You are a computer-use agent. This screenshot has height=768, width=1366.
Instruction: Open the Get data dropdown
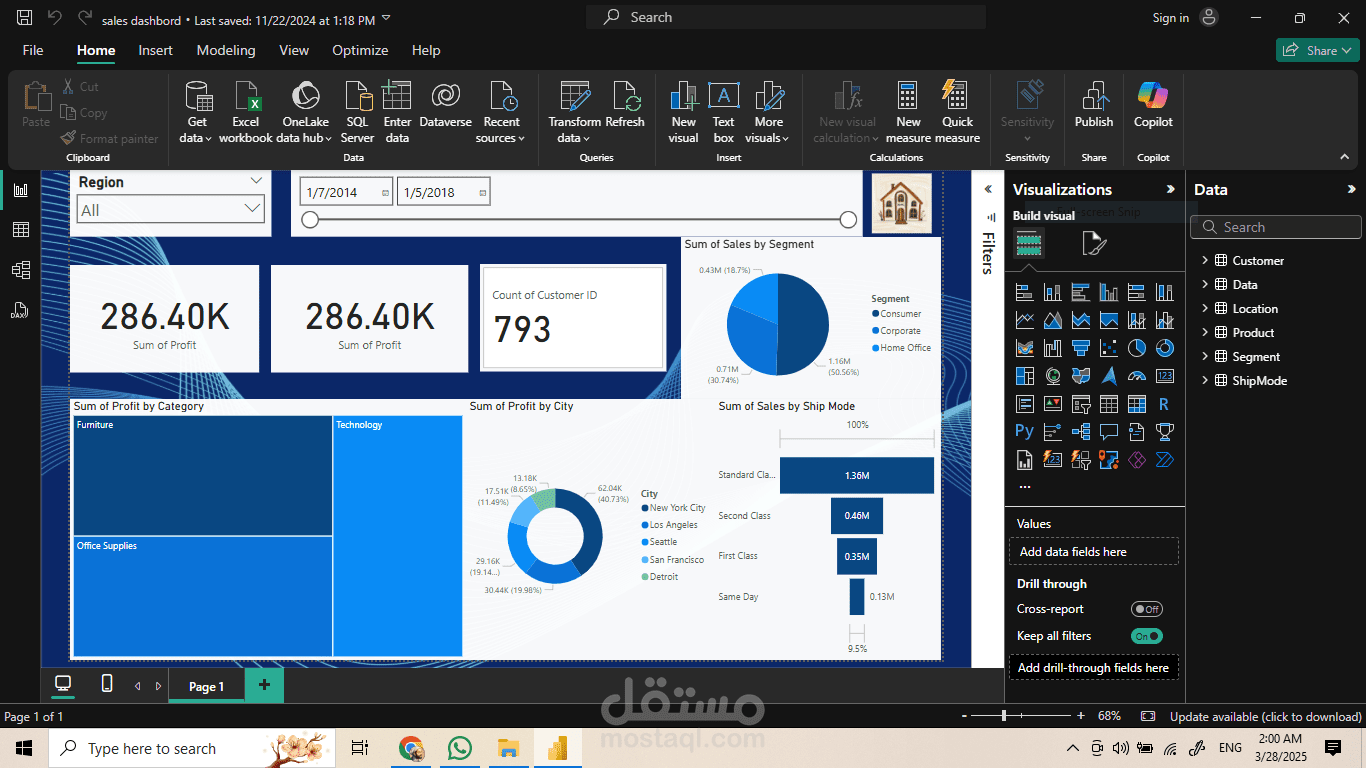tap(197, 112)
